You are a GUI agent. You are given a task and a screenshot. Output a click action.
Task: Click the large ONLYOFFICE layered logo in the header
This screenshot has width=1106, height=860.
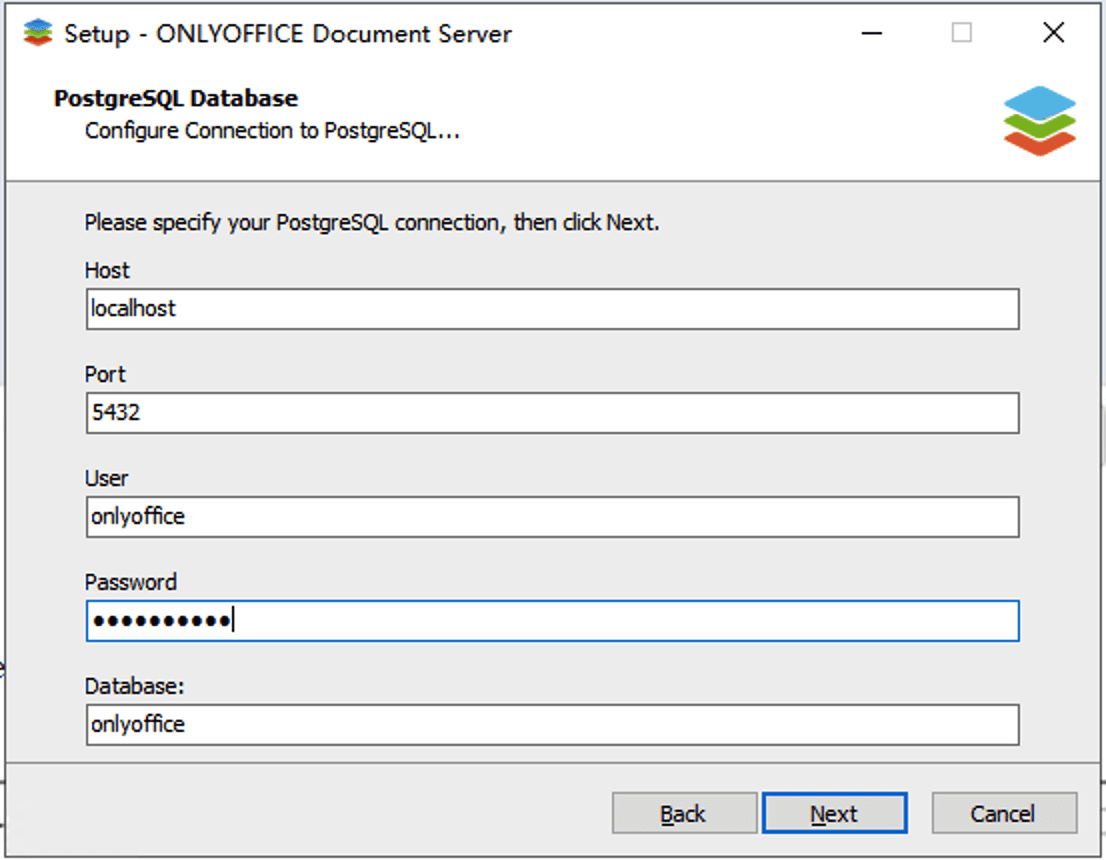(1040, 120)
